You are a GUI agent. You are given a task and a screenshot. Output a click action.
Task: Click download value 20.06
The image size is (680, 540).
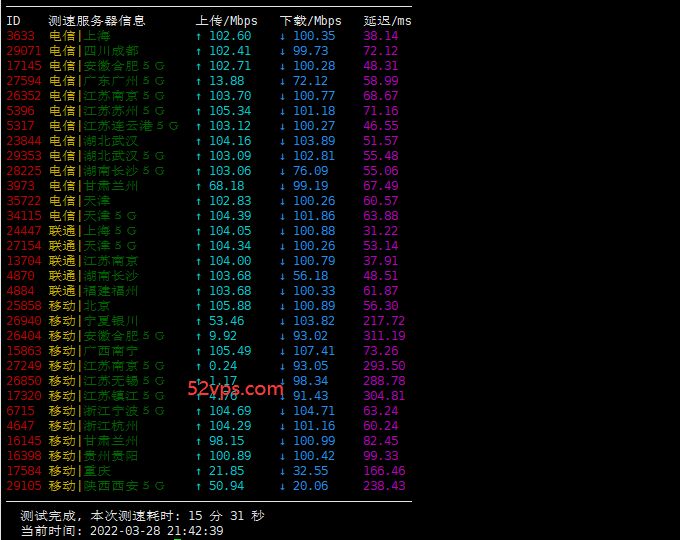coord(311,486)
